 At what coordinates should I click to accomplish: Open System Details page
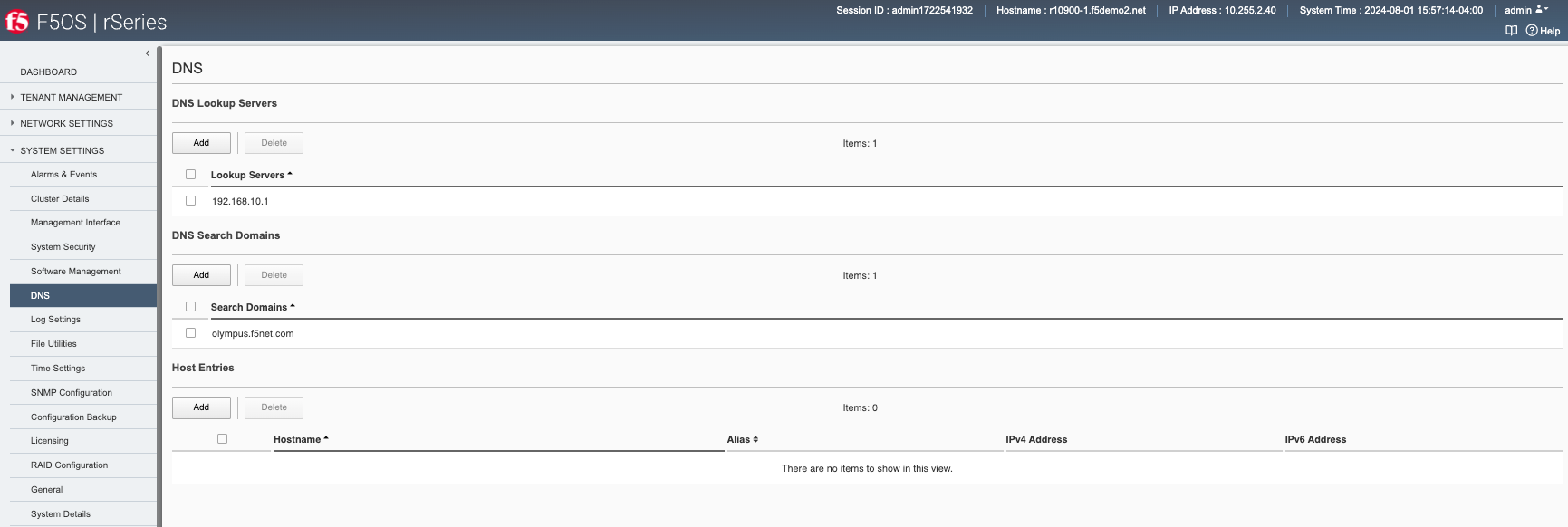point(61,514)
